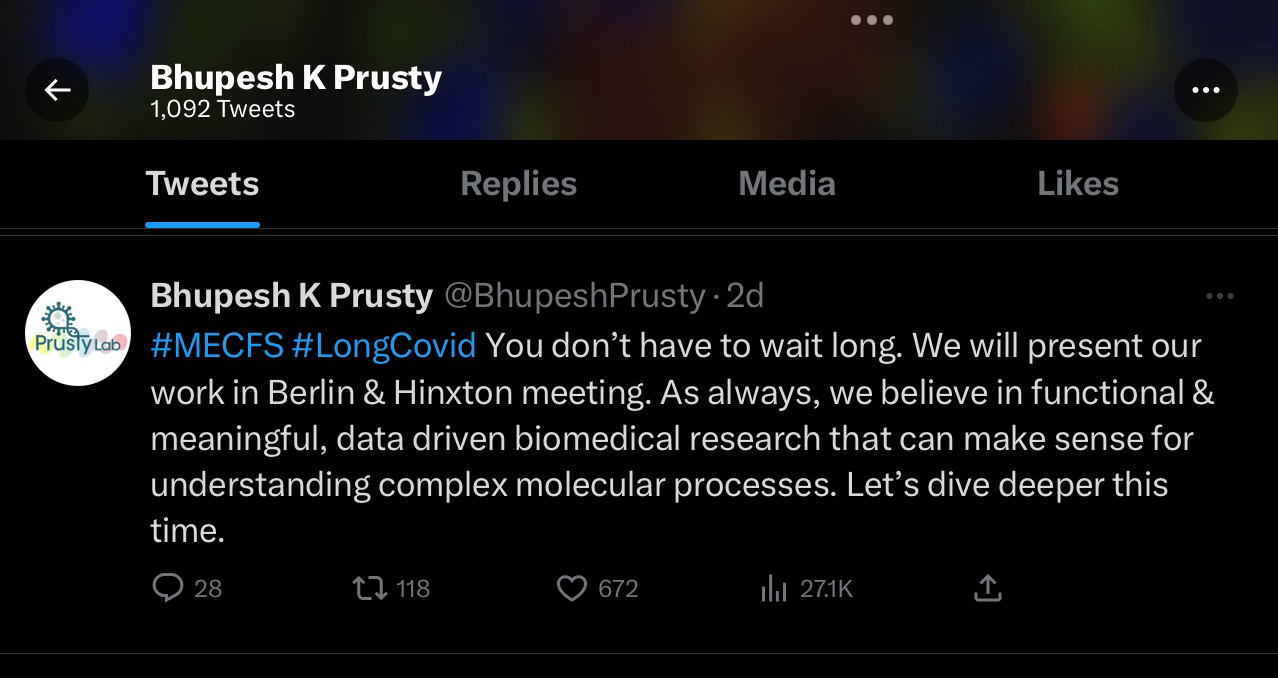This screenshot has height=678, width=1278.
Task: Open the tweet's 2d timestamp
Action: 745,296
